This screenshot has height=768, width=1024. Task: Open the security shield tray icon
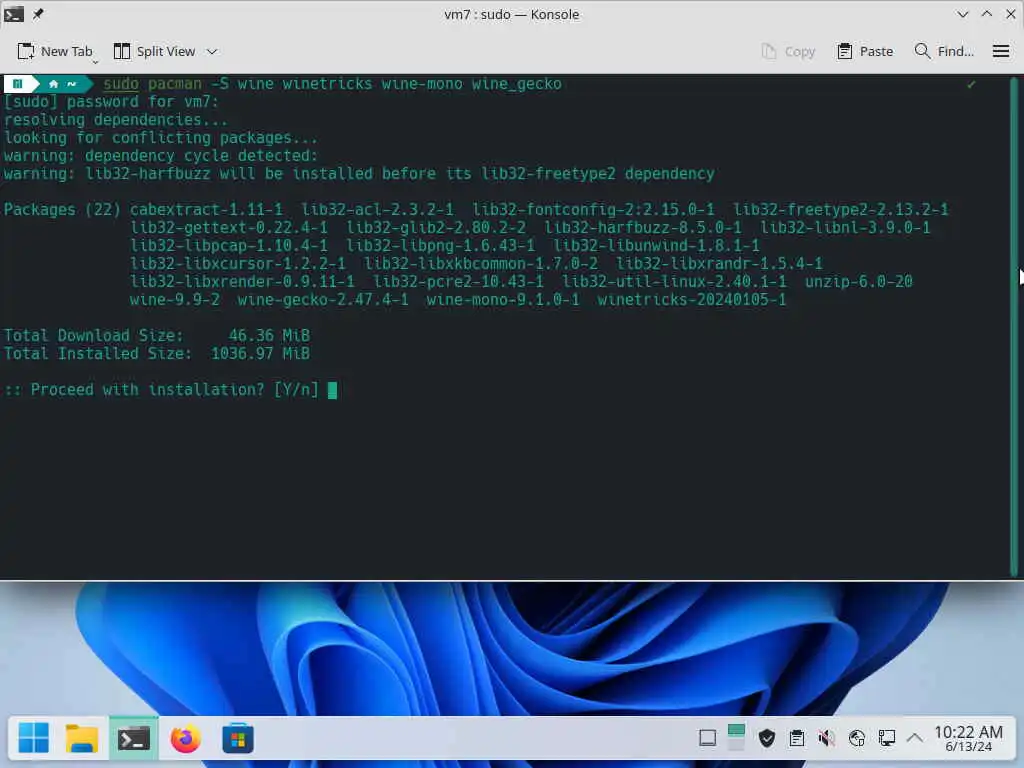coord(767,739)
